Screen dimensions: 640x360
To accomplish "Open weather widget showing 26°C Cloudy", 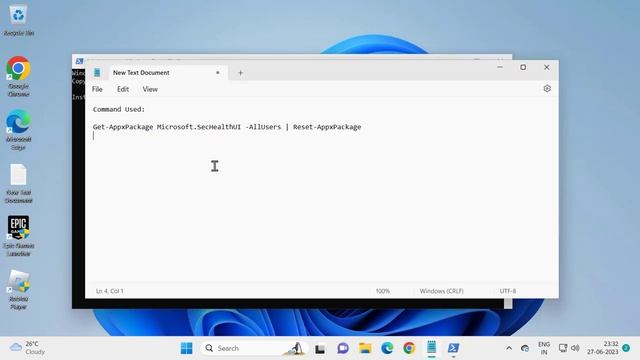I will tap(27, 348).
